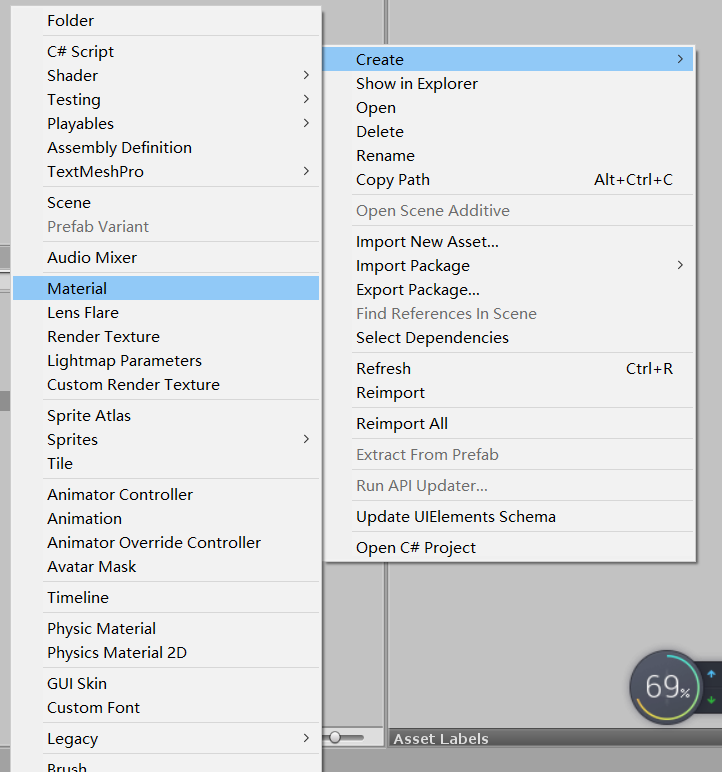Image resolution: width=722 pixels, height=772 pixels.
Task: Copy Path of the asset
Action: point(509,180)
